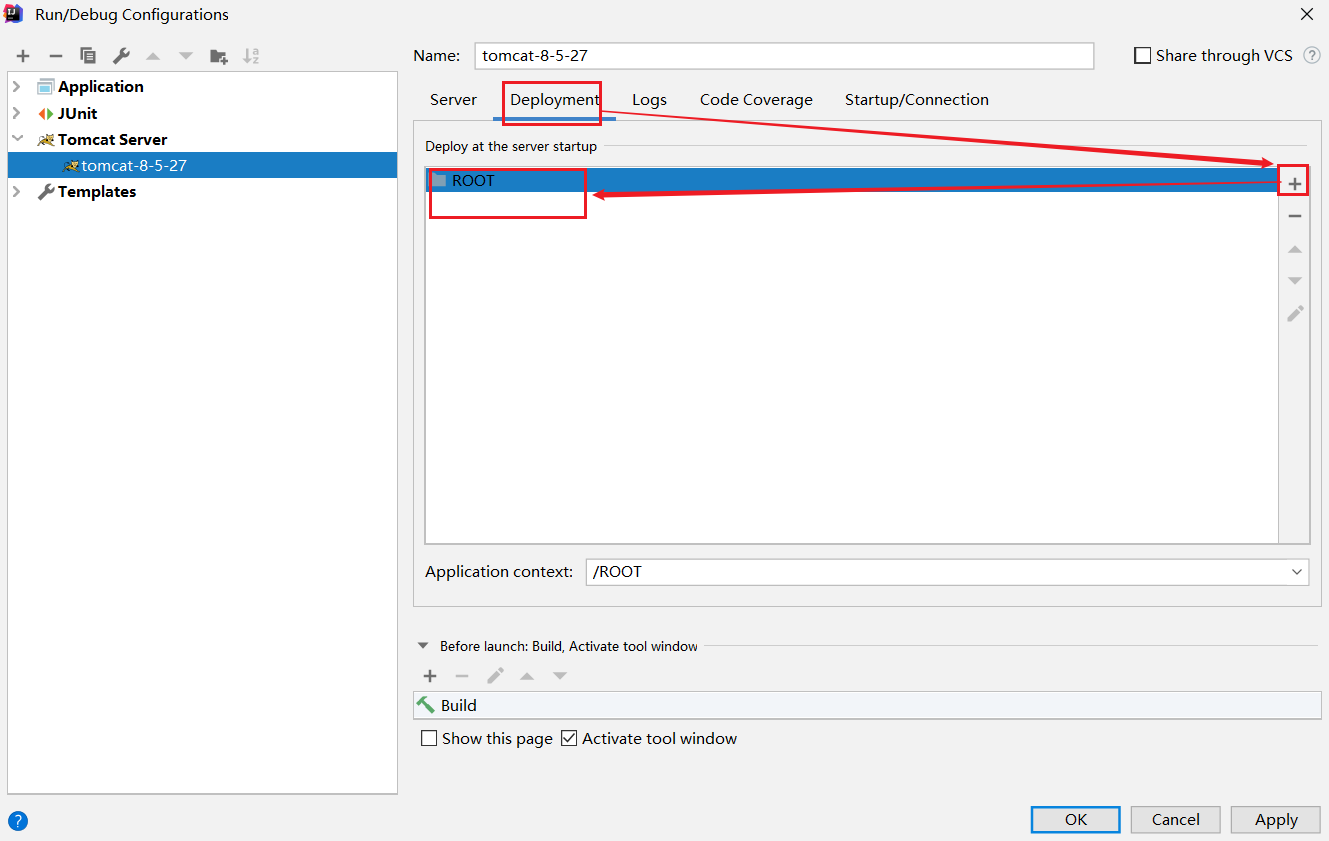Select the Build launch task row

click(867, 706)
